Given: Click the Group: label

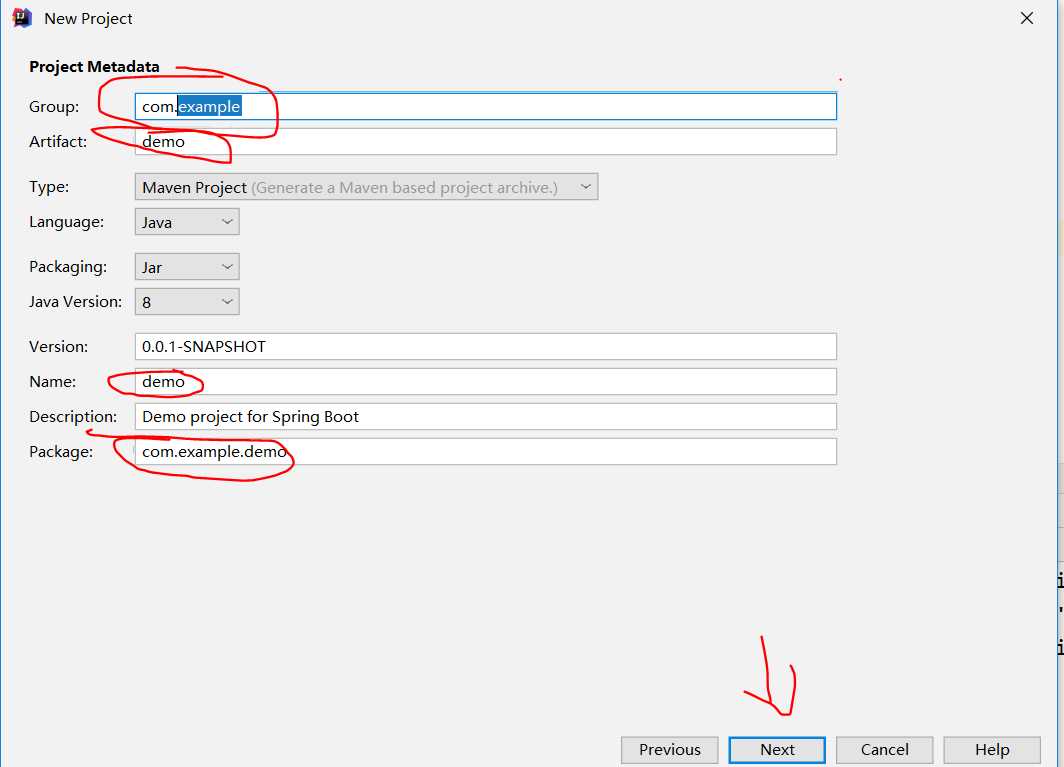Looking at the screenshot, I should pos(54,107).
